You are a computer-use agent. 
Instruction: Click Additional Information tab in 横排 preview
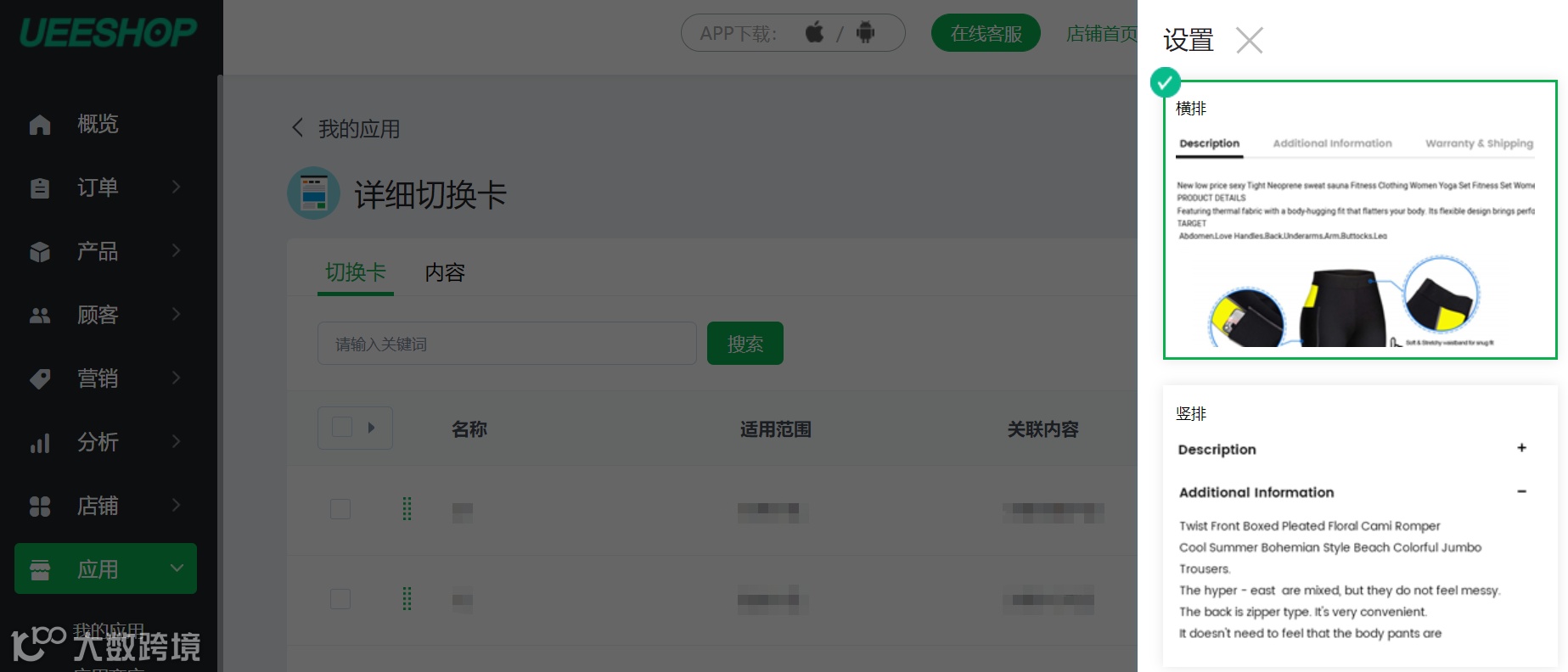[1332, 143]
